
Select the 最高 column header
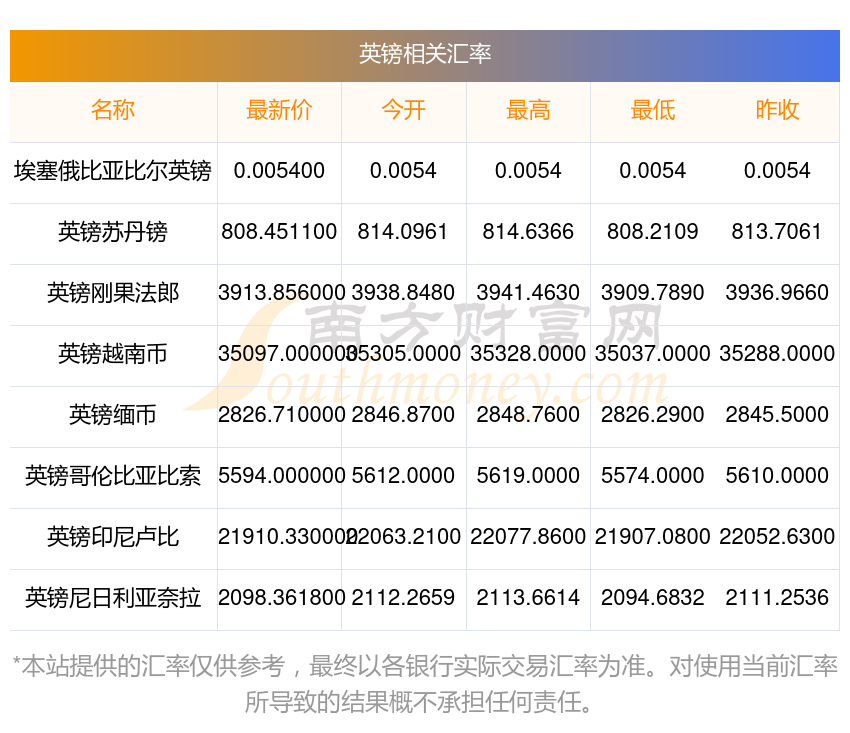(528, 110)
